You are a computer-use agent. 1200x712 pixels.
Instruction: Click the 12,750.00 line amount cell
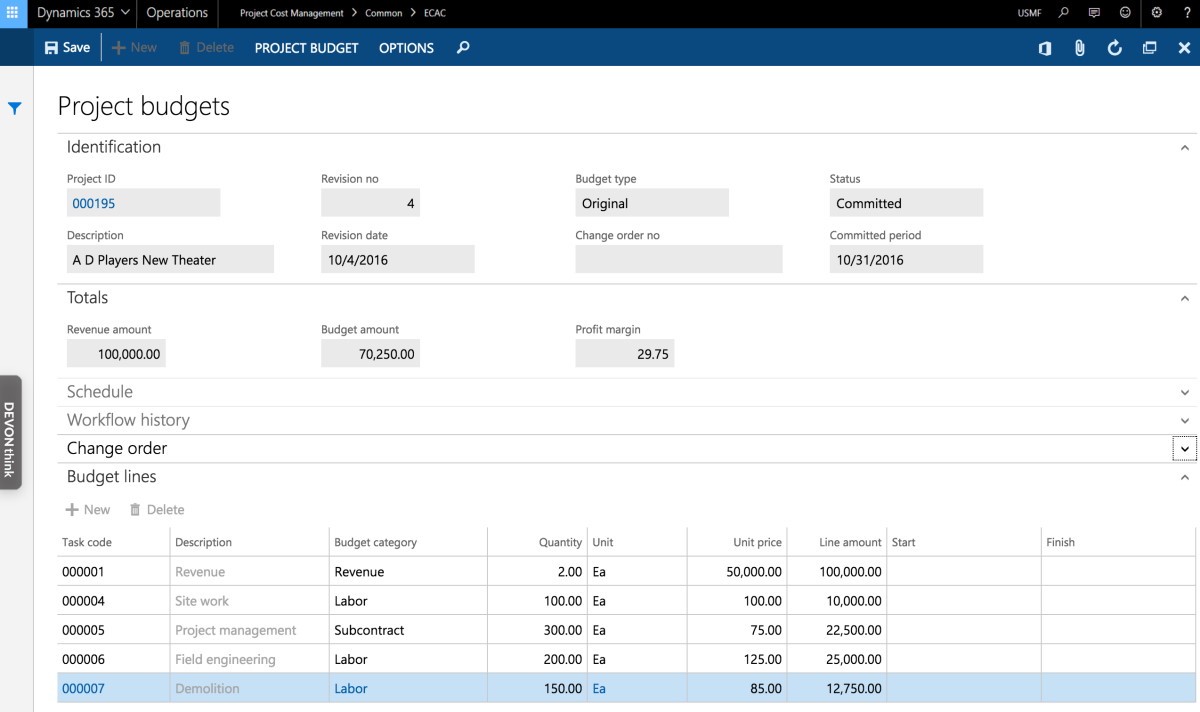click(837, 688)
